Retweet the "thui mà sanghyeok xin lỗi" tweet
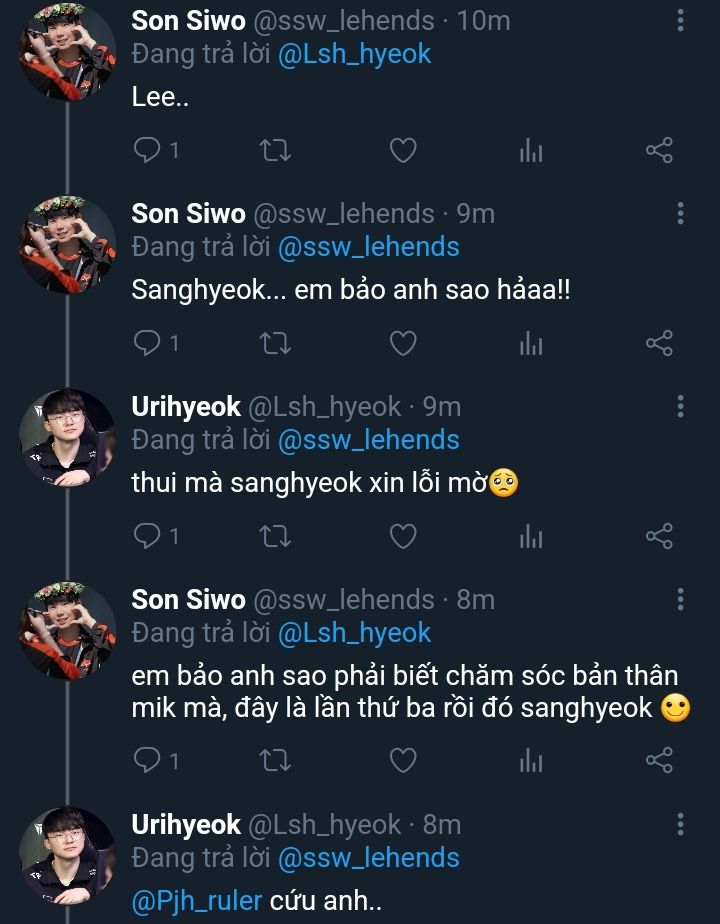This screenshot has height=924, width=720. pos(275,537)
